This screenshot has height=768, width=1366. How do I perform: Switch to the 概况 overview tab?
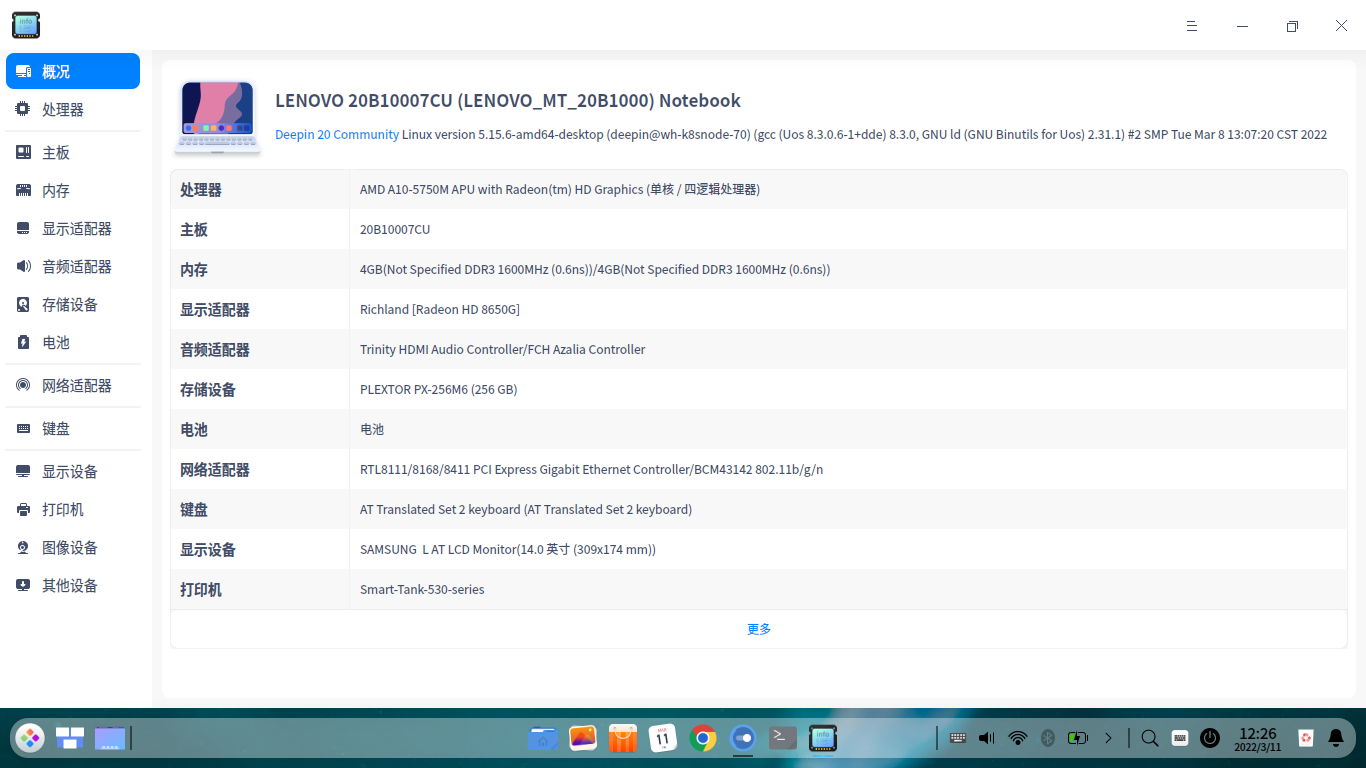pyautogui.click(x=73, y=71)
